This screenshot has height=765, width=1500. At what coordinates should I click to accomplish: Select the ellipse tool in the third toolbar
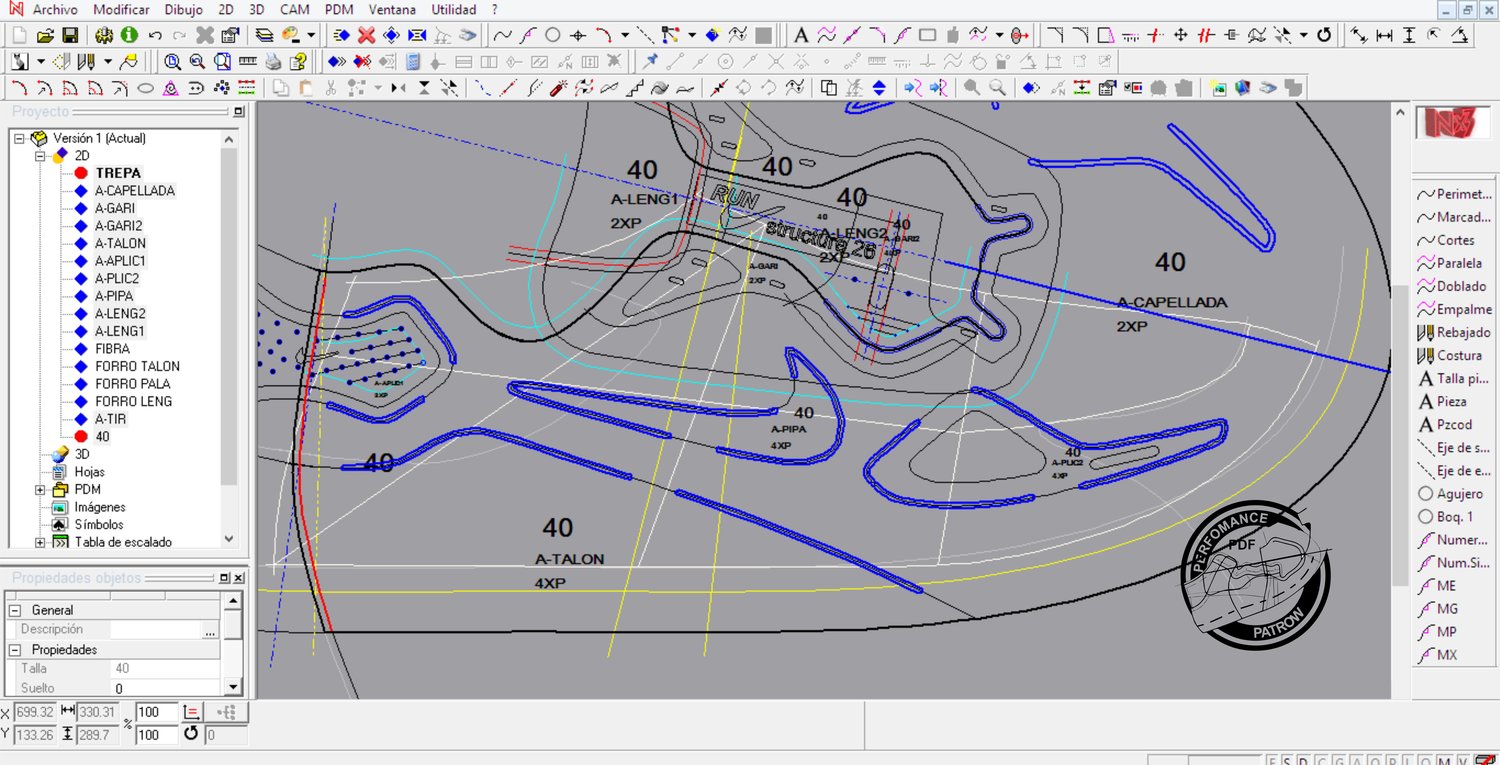click(145, 88)
